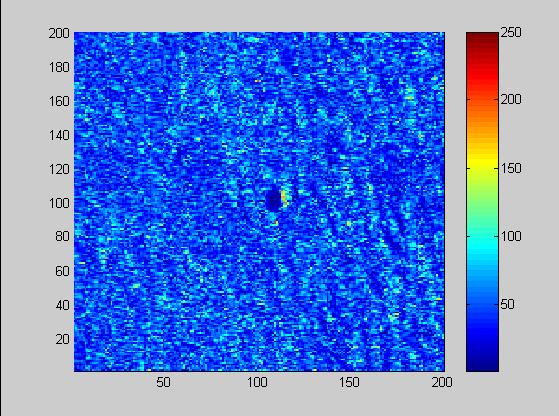The image size is (559, 416).
Task: Click the 250 label on the colorbar
Action: [511, 32]
